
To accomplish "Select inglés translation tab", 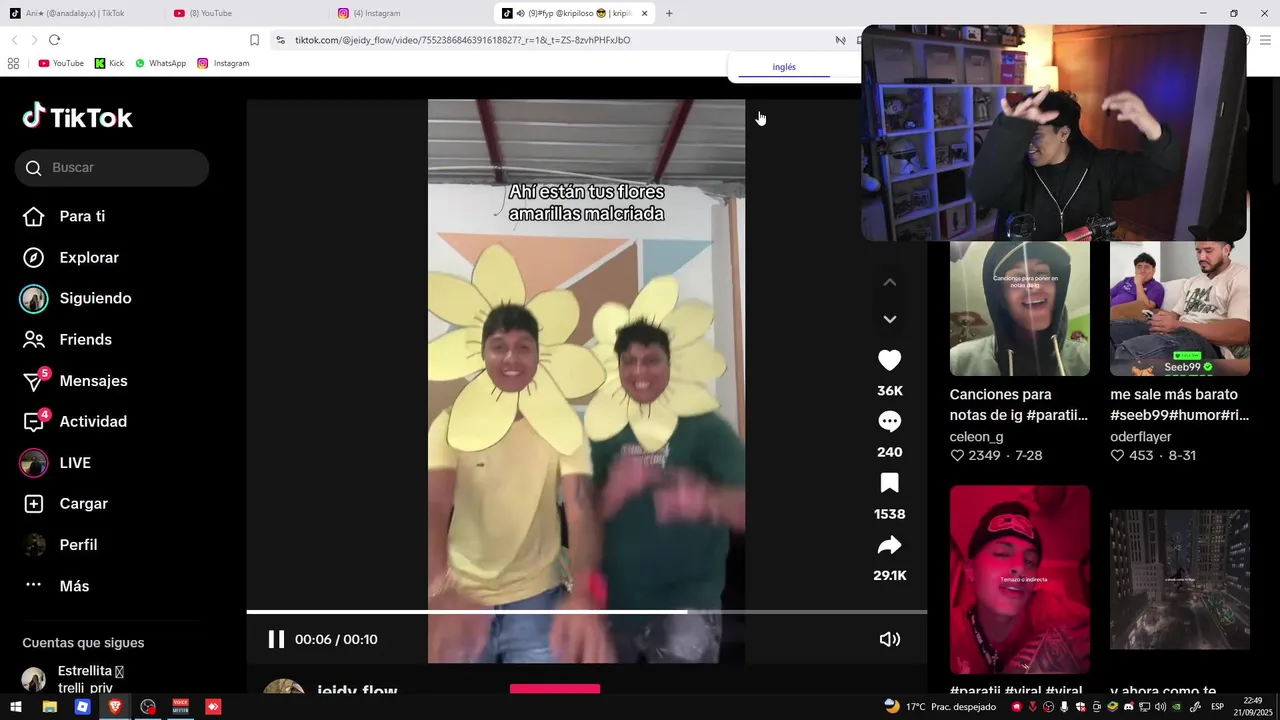I will [x=784, y=67].
